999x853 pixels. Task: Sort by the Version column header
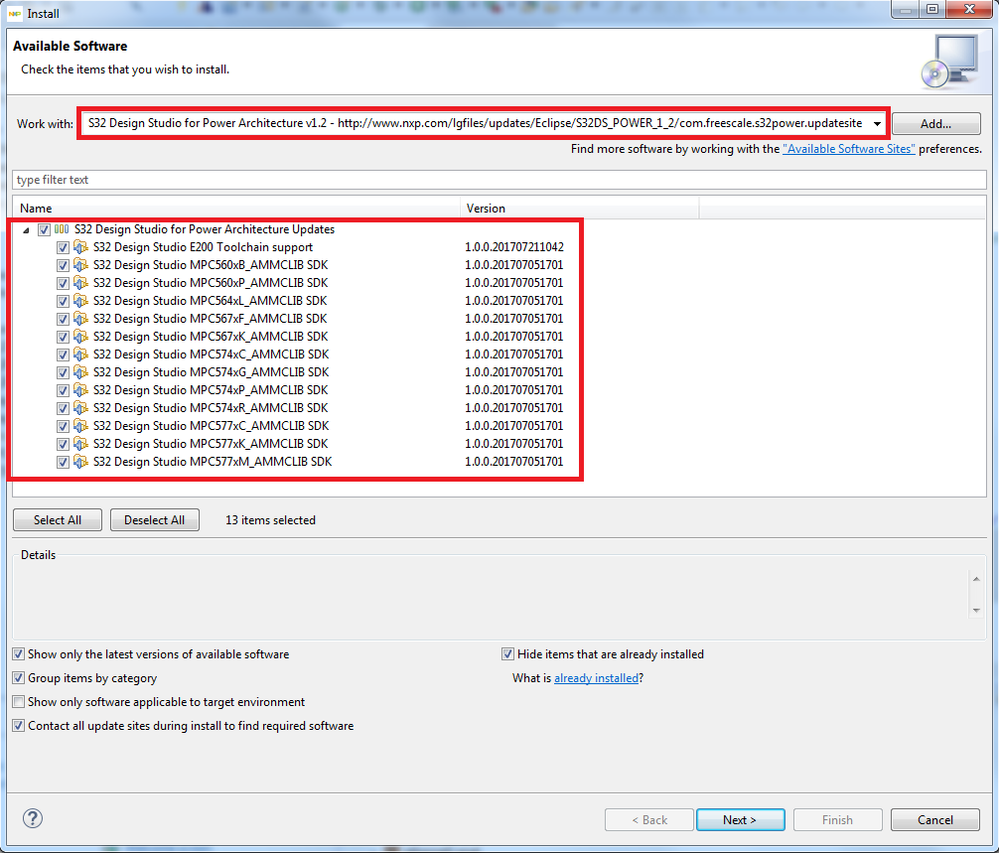pyautogui.click(x=579, y=208)
